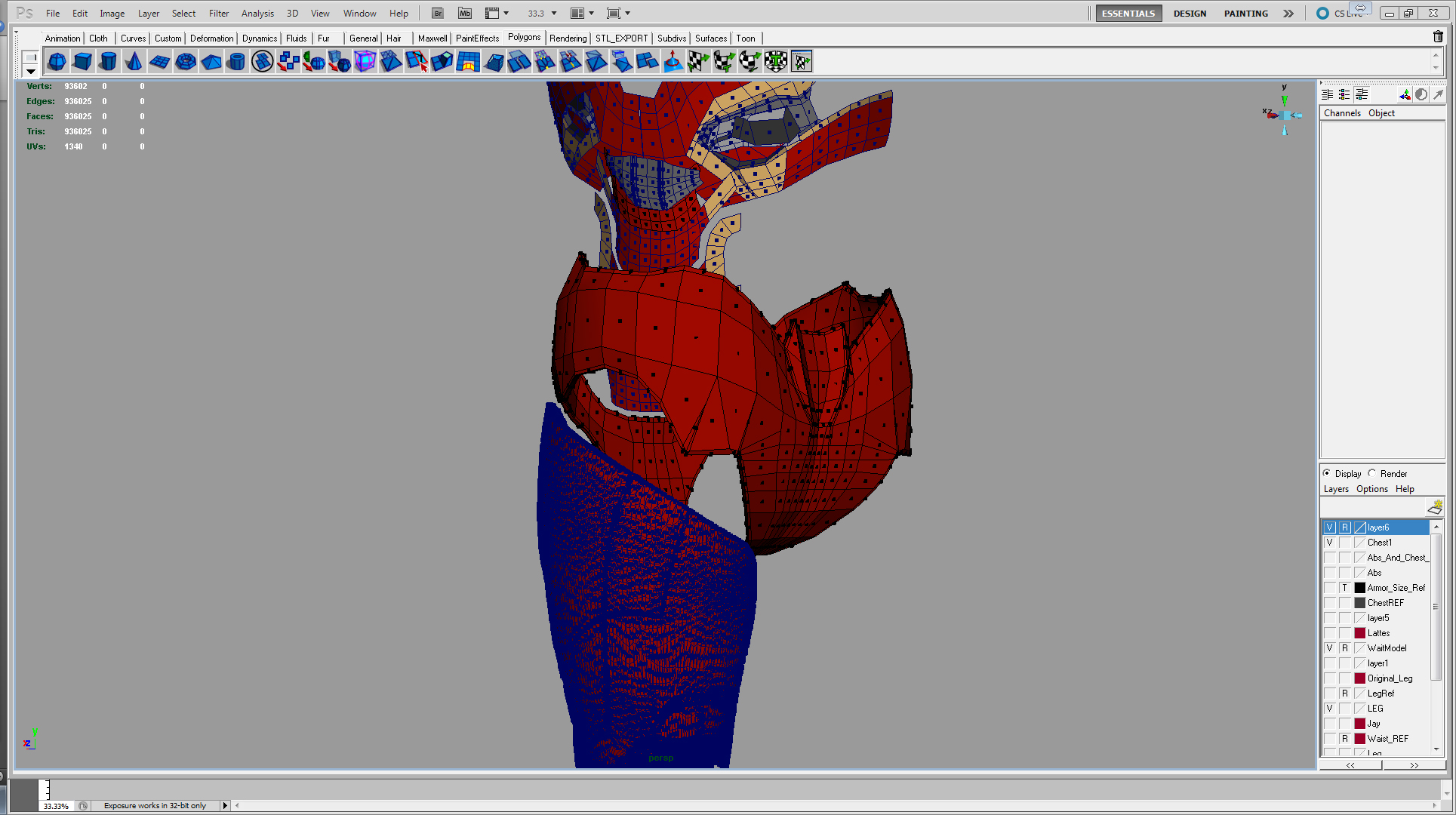This screenshot has width=1456, height=815.
Task: Toggle R display type box of Waist_REF
Action: [x=1345, y=739]
